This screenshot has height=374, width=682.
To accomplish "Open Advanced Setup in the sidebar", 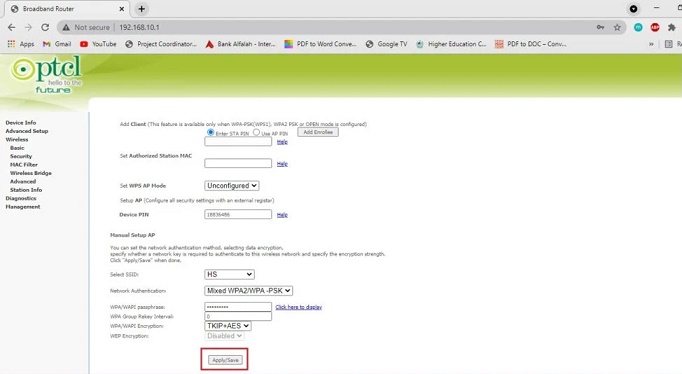I will 27,131.
